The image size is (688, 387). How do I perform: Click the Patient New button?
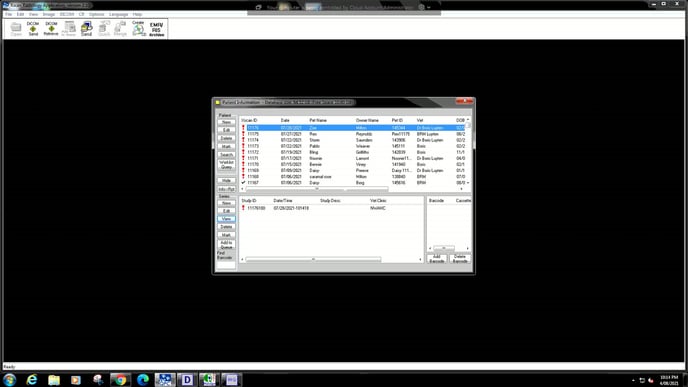click(226, 122)
